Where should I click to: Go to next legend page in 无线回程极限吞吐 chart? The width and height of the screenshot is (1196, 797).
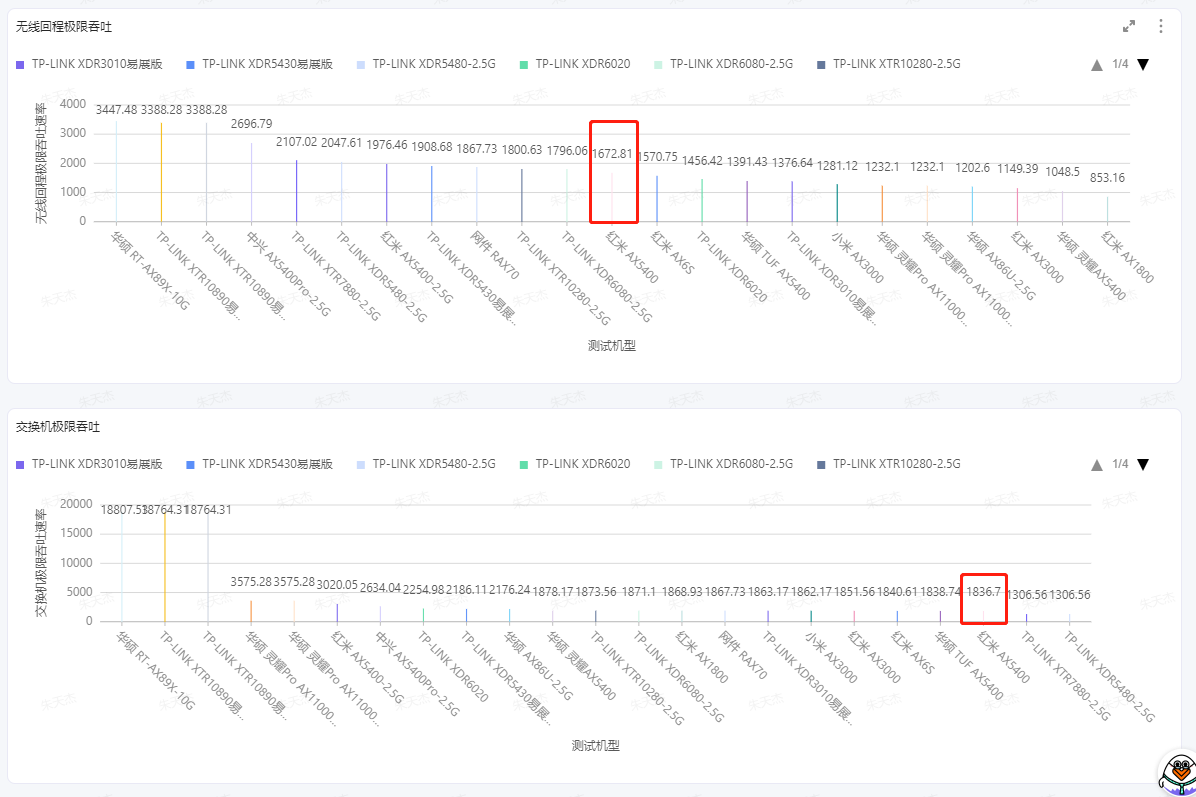[1143, 65]
